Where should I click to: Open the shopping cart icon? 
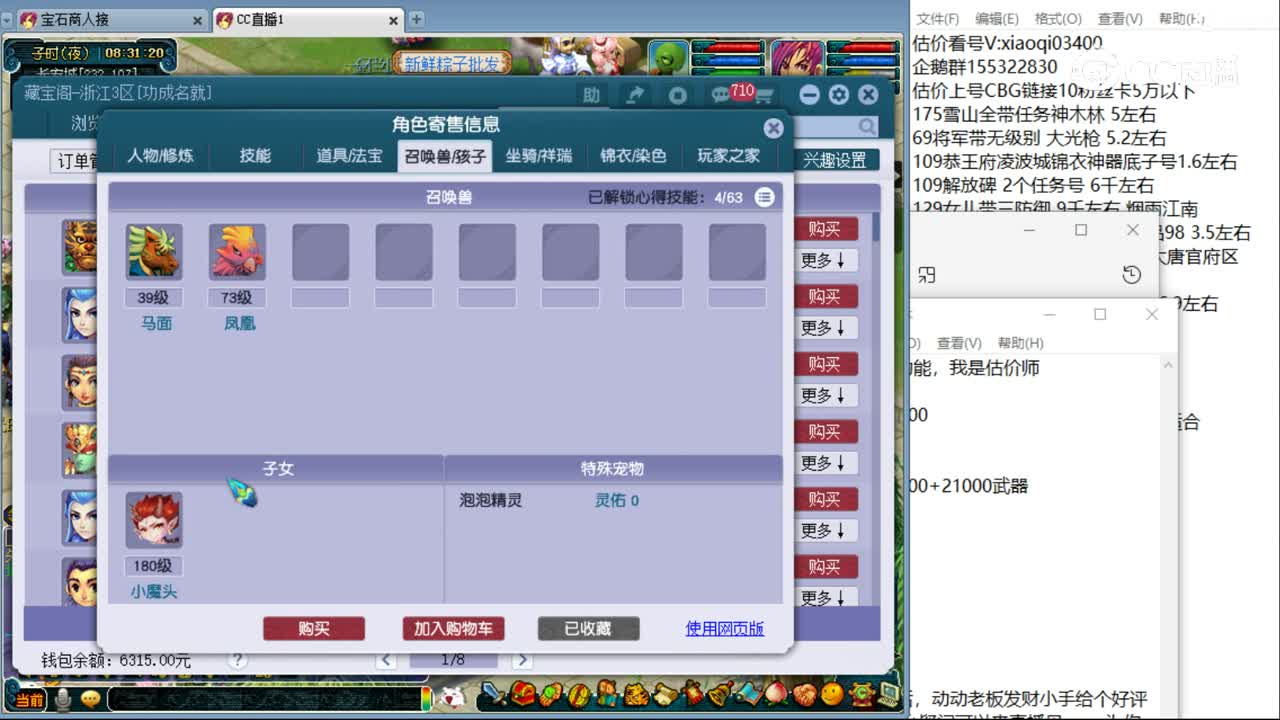tap(763, 97)
